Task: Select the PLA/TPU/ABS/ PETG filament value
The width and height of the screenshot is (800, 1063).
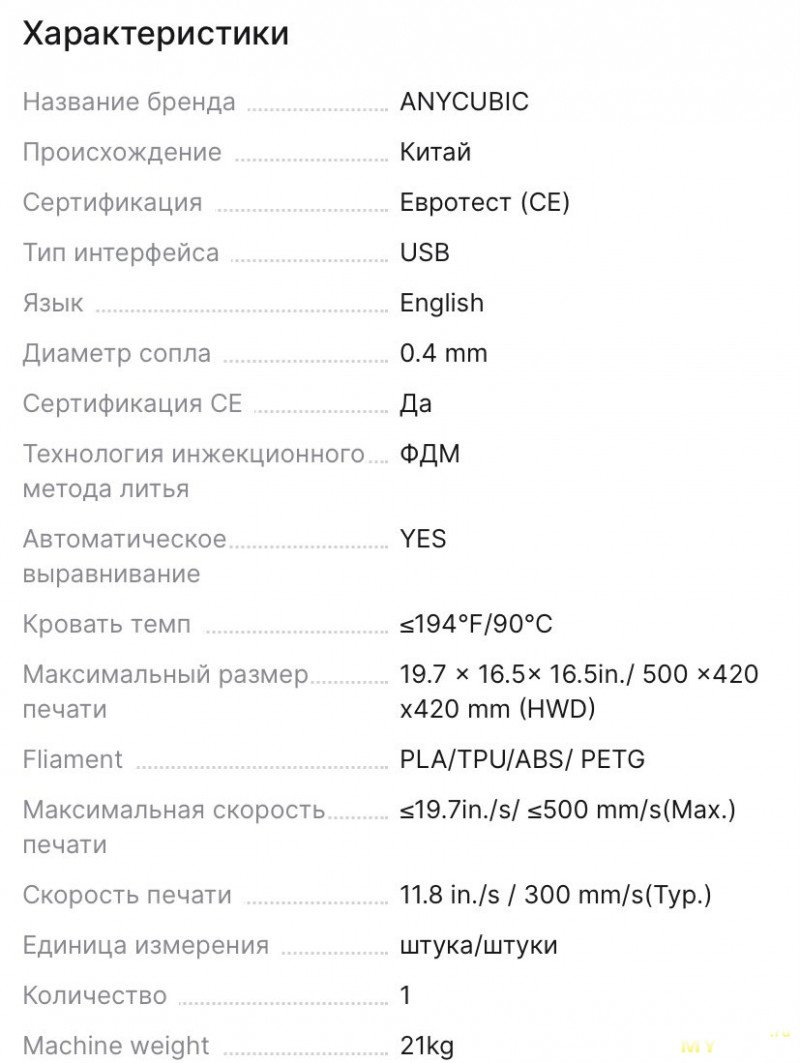Action: pyautogui.click(x=522, y=759)
